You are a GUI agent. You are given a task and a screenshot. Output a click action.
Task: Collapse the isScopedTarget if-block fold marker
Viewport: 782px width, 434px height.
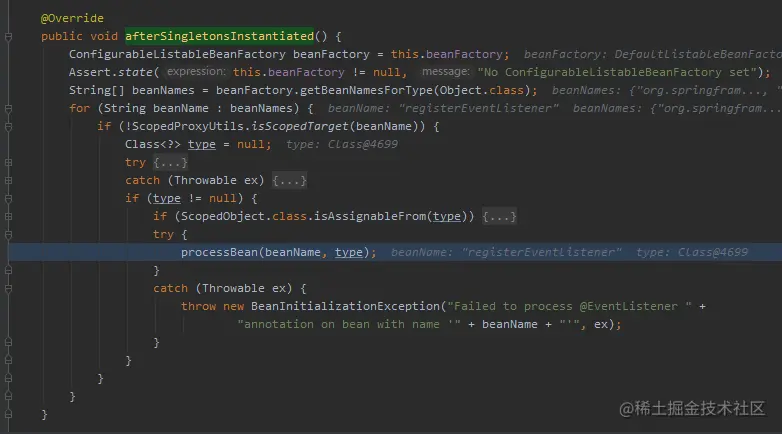8,126
